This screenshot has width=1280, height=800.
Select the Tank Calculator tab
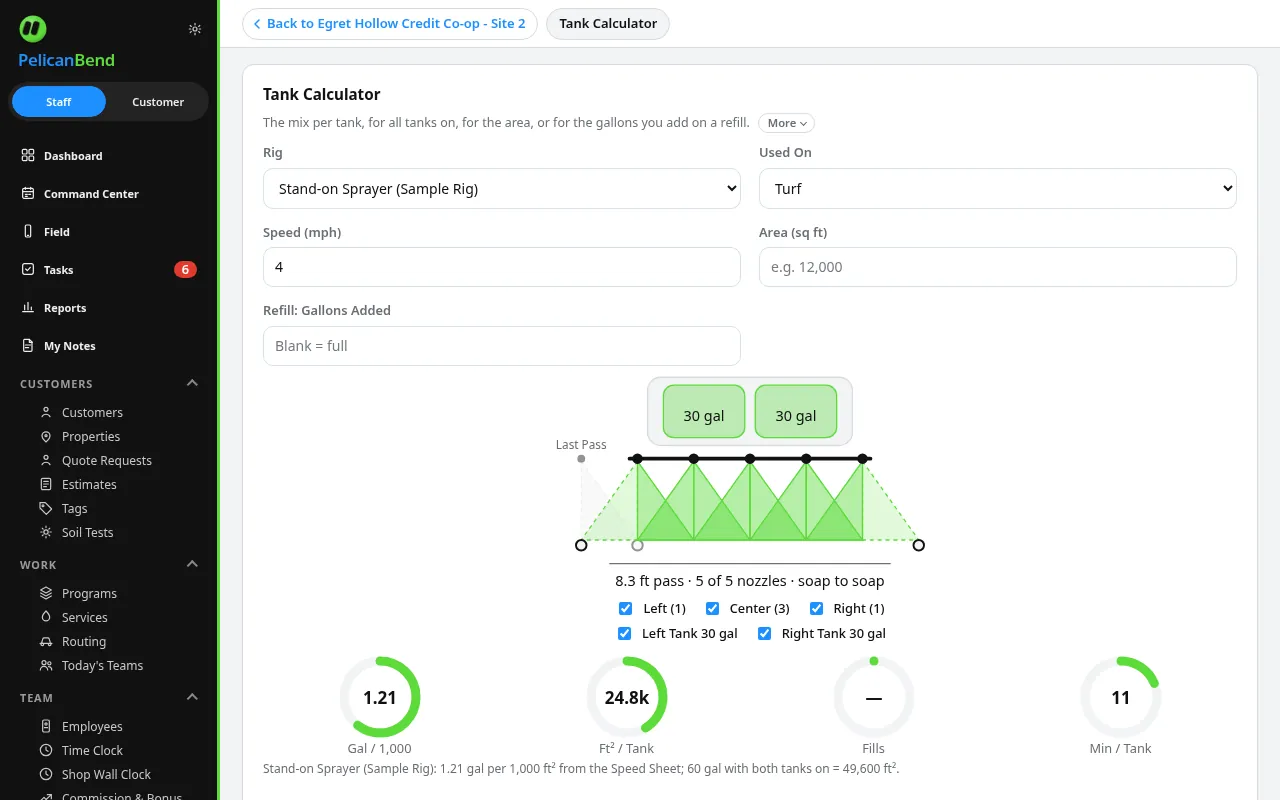pyautogui.click(x=608, y=24)
